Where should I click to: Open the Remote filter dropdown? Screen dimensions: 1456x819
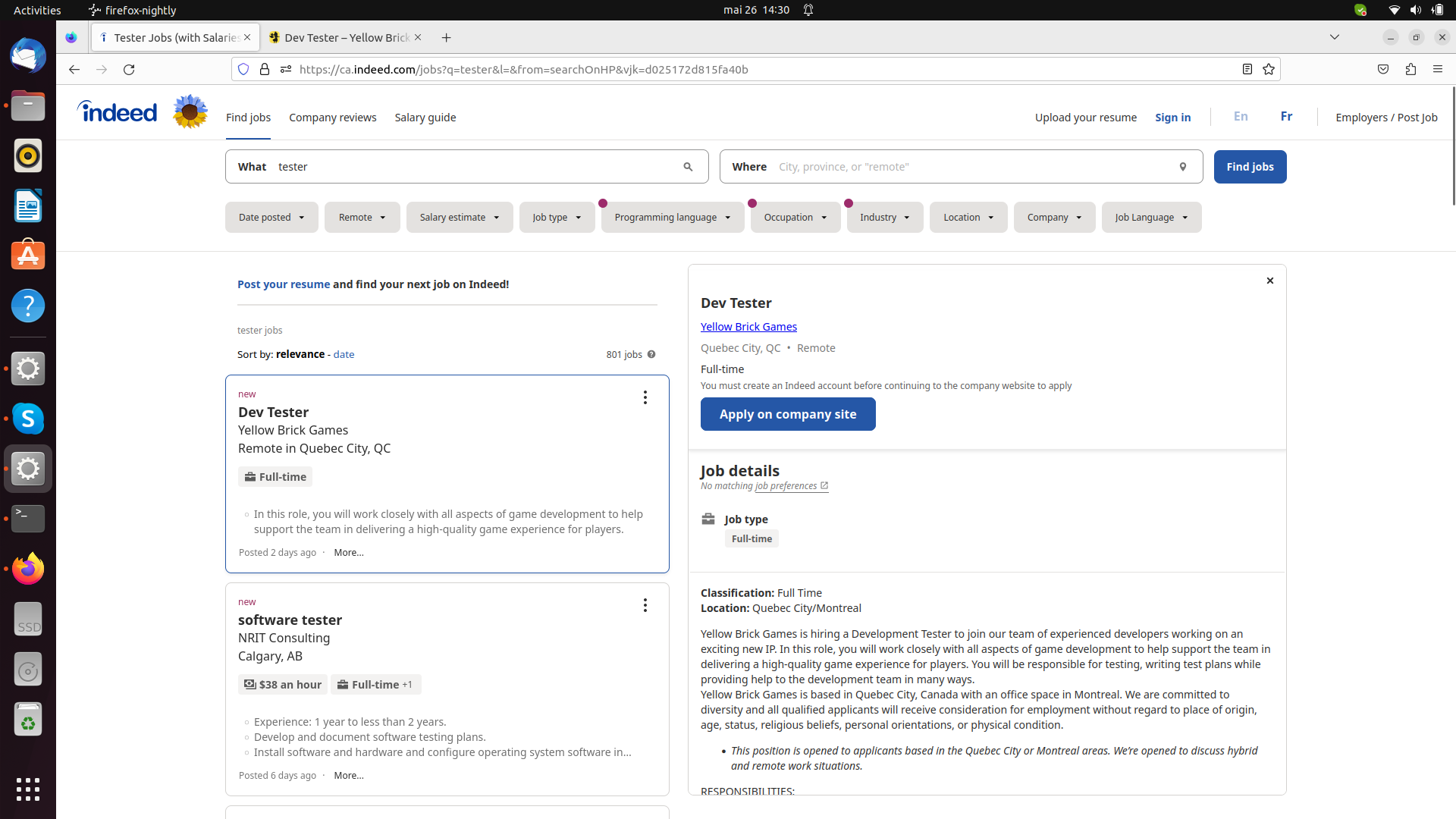tap(362, 217)
